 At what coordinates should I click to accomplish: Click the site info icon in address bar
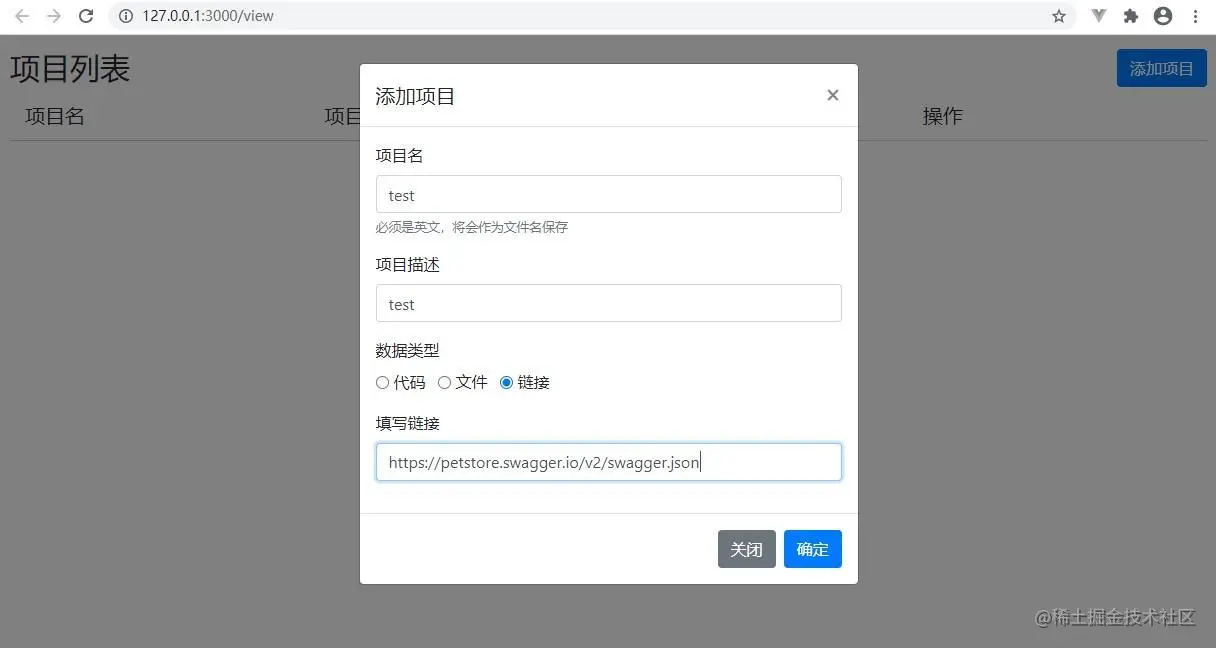coord(125,16)
